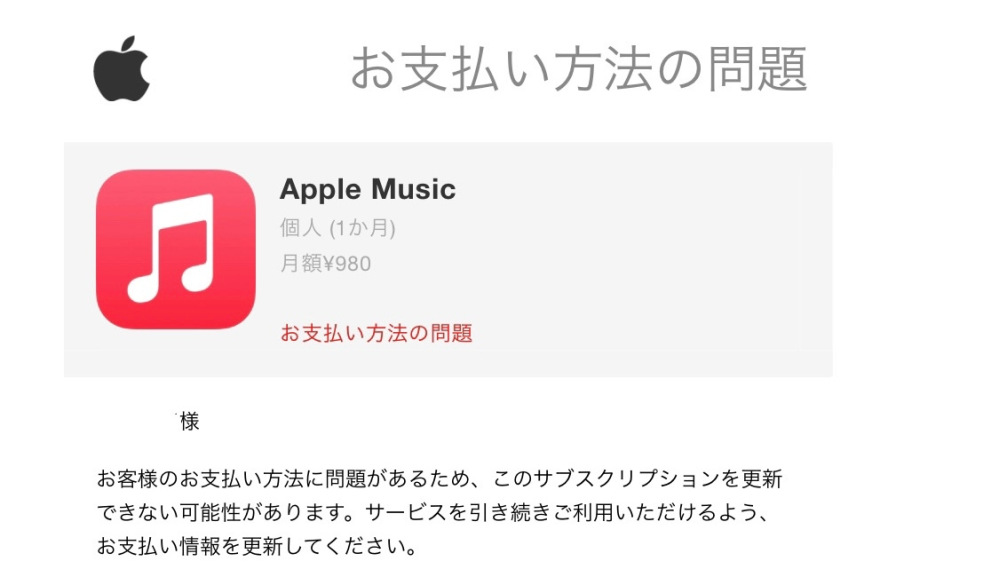Click the ¥980 price amount
999x577 pixels.
pyautogui.click(x=347, y=263)
